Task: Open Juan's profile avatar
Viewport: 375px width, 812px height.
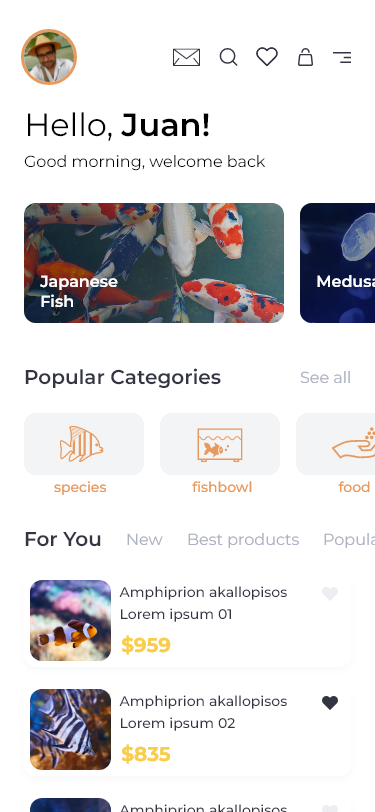Action: click(x=49, y=57)
